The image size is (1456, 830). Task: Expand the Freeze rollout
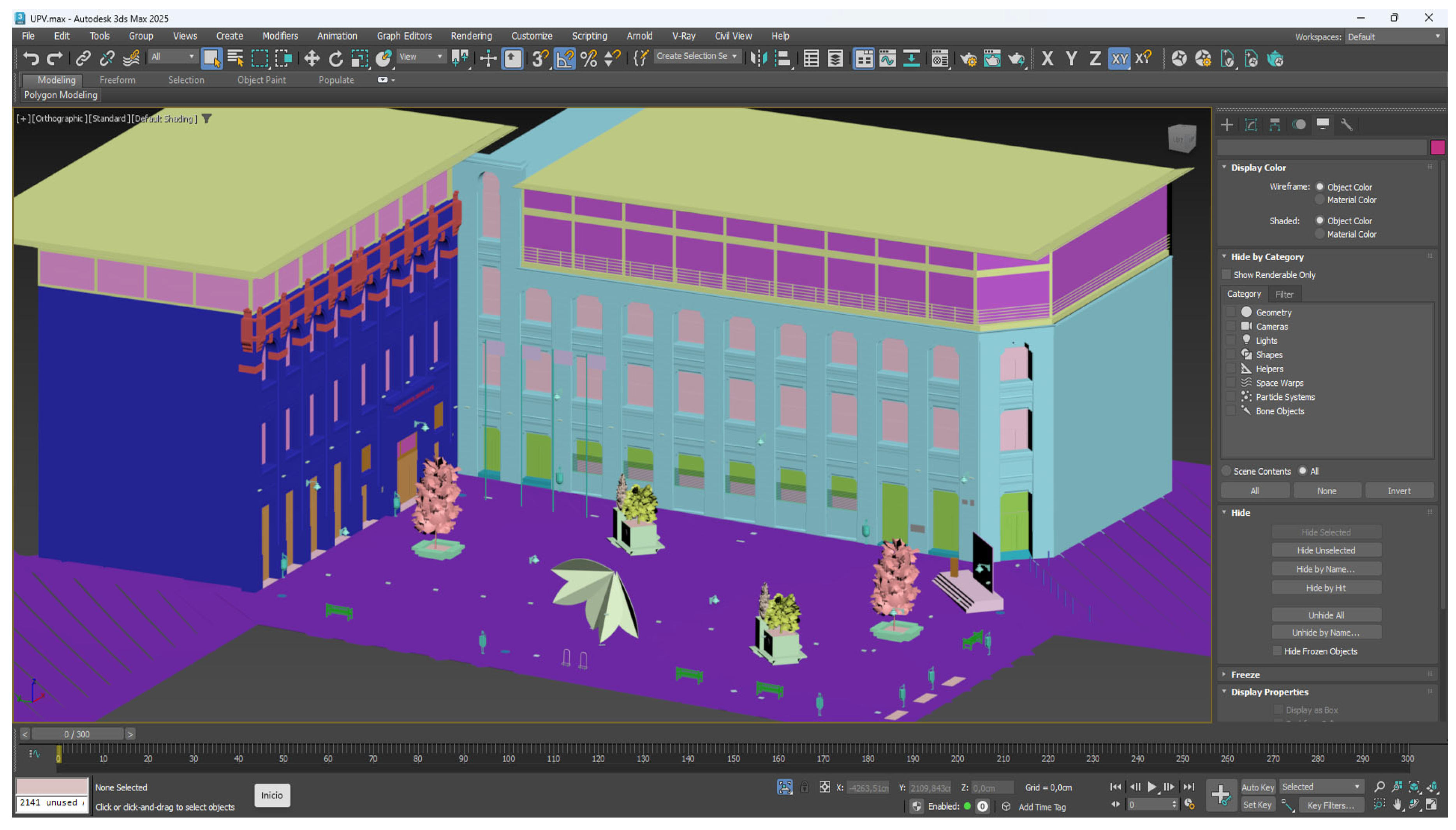click(1245, 674)
